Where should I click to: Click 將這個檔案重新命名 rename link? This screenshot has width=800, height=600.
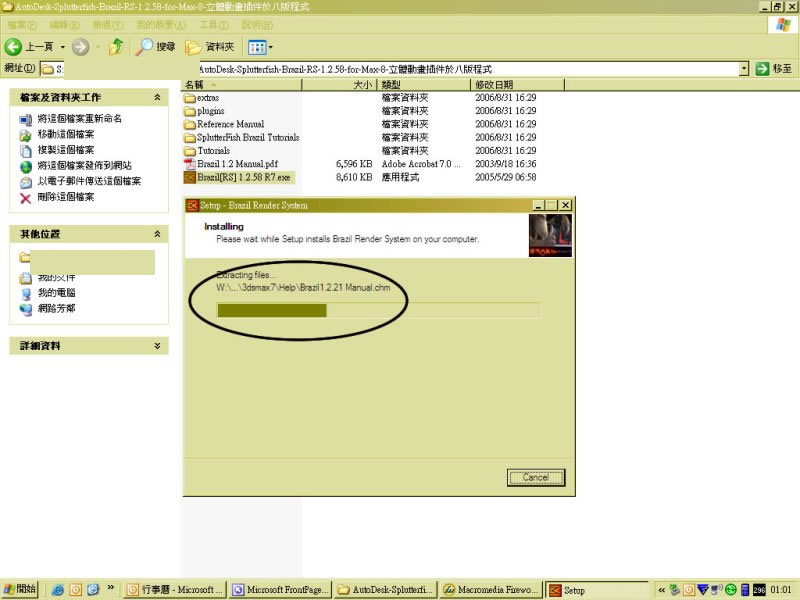click(80, 118)
